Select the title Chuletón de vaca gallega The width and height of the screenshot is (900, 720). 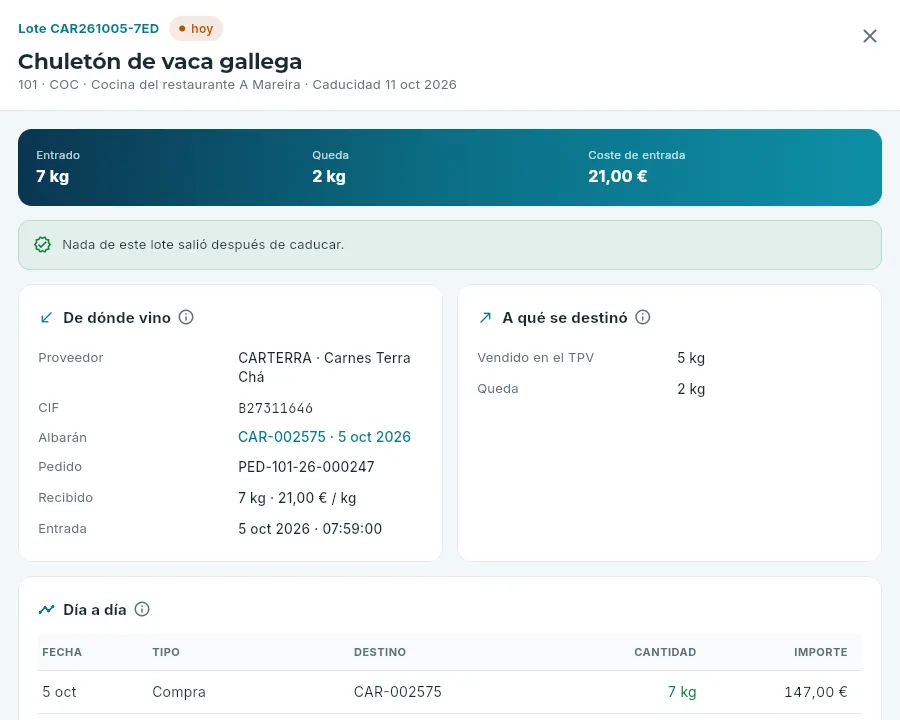point(160,61)
